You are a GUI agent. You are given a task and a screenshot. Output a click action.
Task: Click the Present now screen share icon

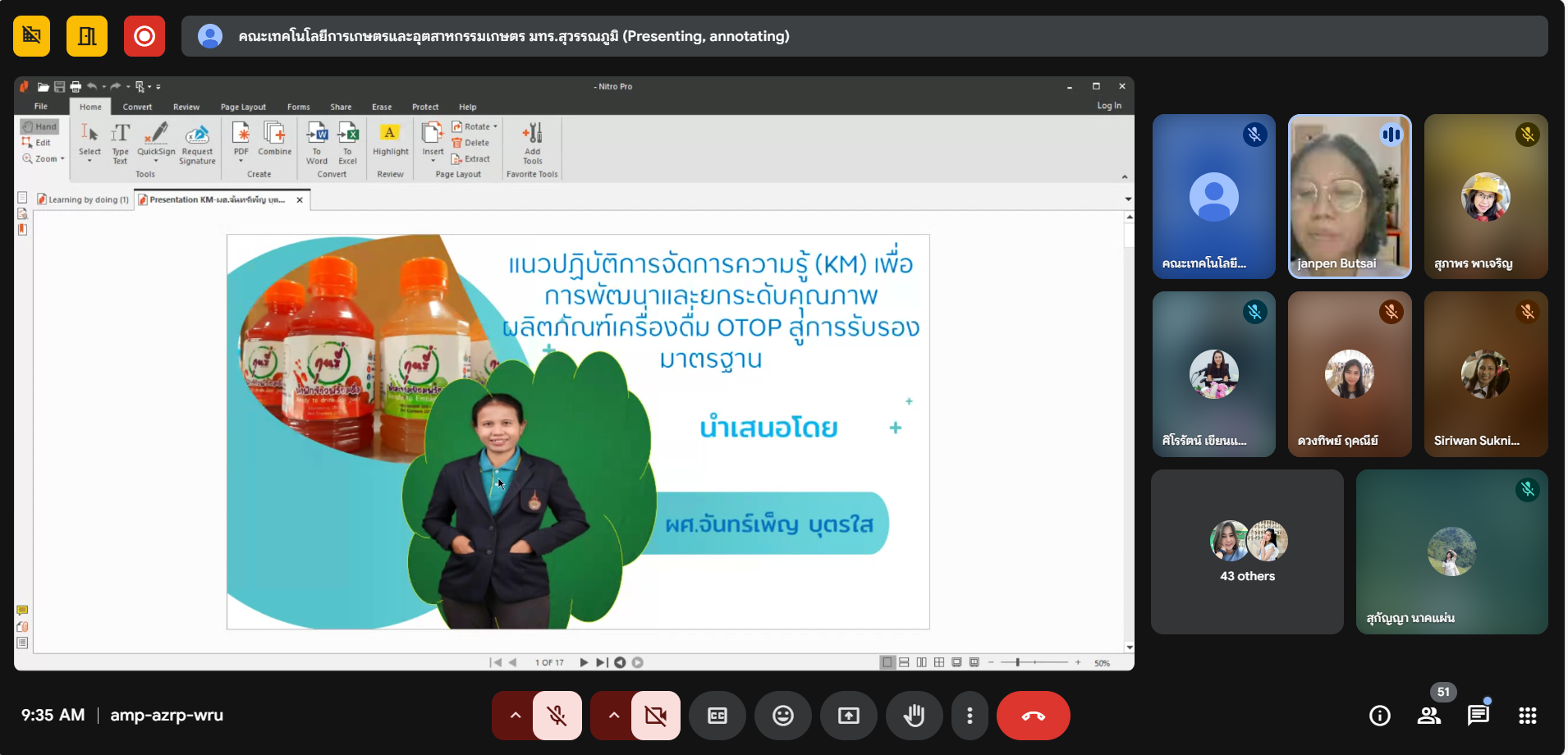click(x=848, y=716)
